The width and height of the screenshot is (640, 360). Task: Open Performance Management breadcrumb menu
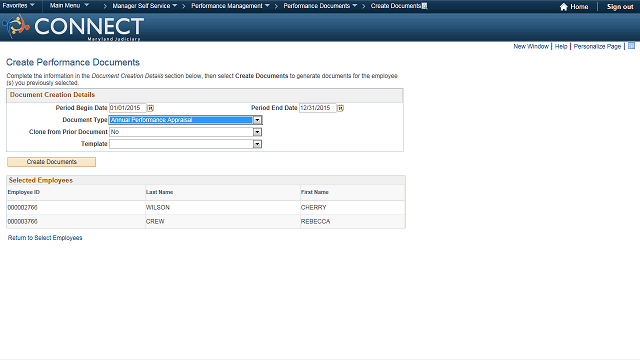point(230,6)
